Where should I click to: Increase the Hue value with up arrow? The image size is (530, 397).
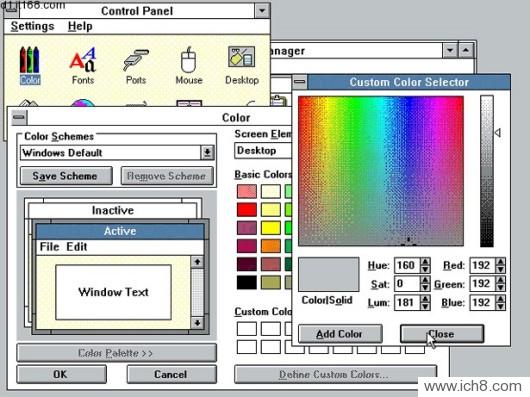pos(426,262)
